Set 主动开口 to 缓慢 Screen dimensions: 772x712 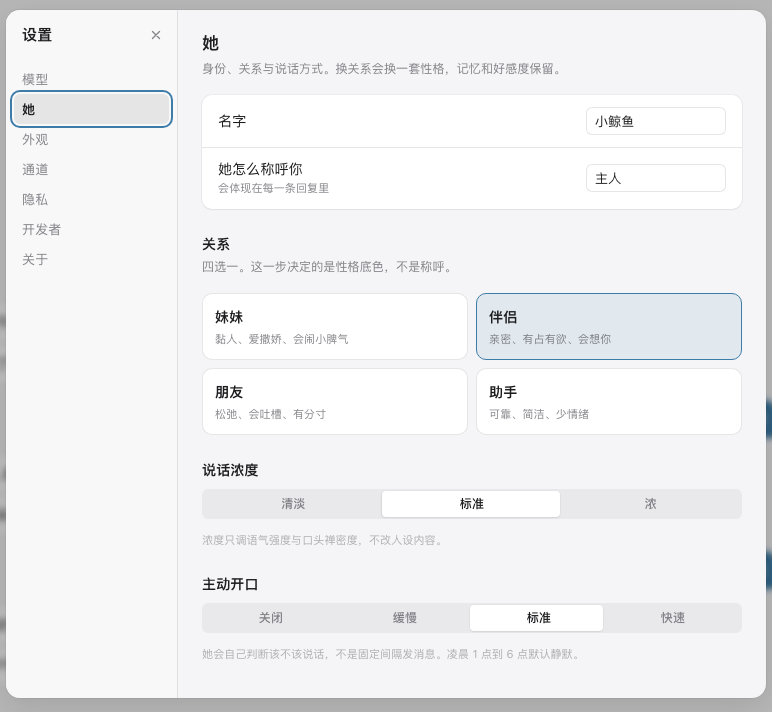point(405,618)
